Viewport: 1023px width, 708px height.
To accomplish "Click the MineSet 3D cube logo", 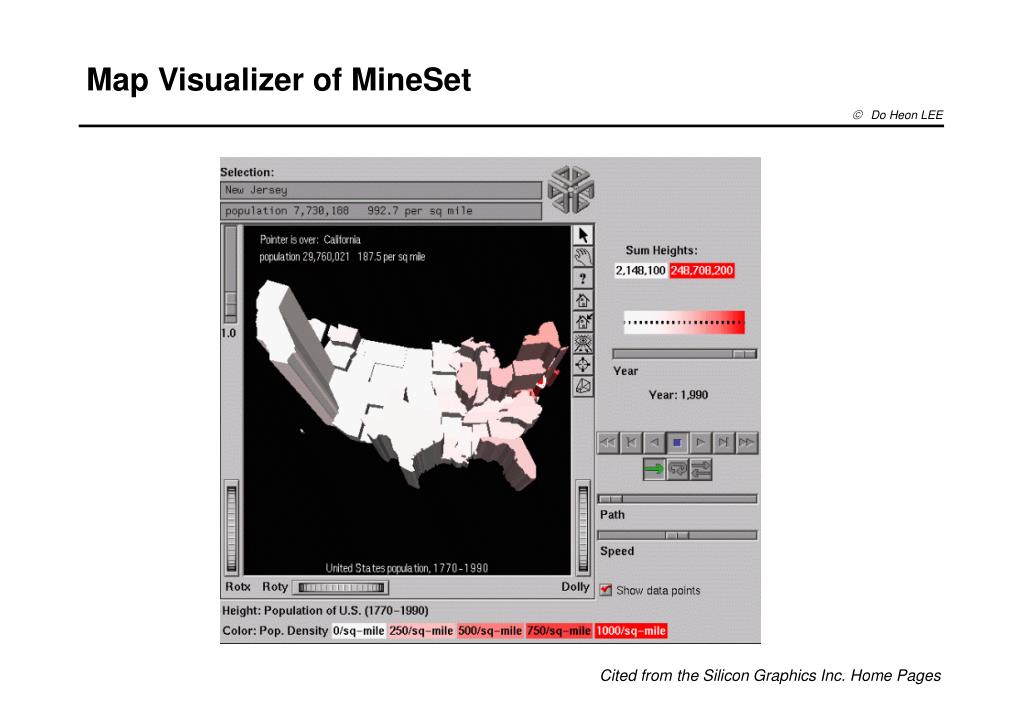I will 571,190.
